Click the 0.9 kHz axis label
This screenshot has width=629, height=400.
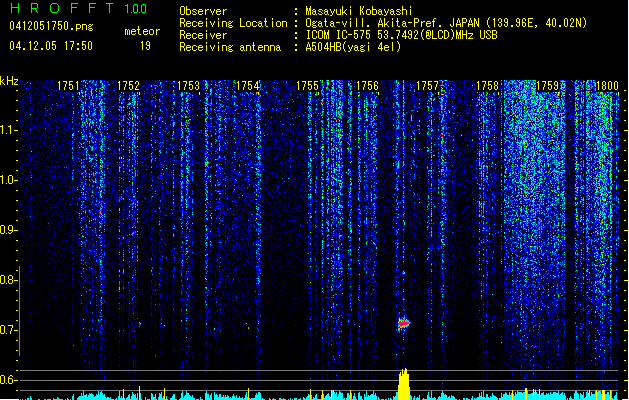point(8,230)
